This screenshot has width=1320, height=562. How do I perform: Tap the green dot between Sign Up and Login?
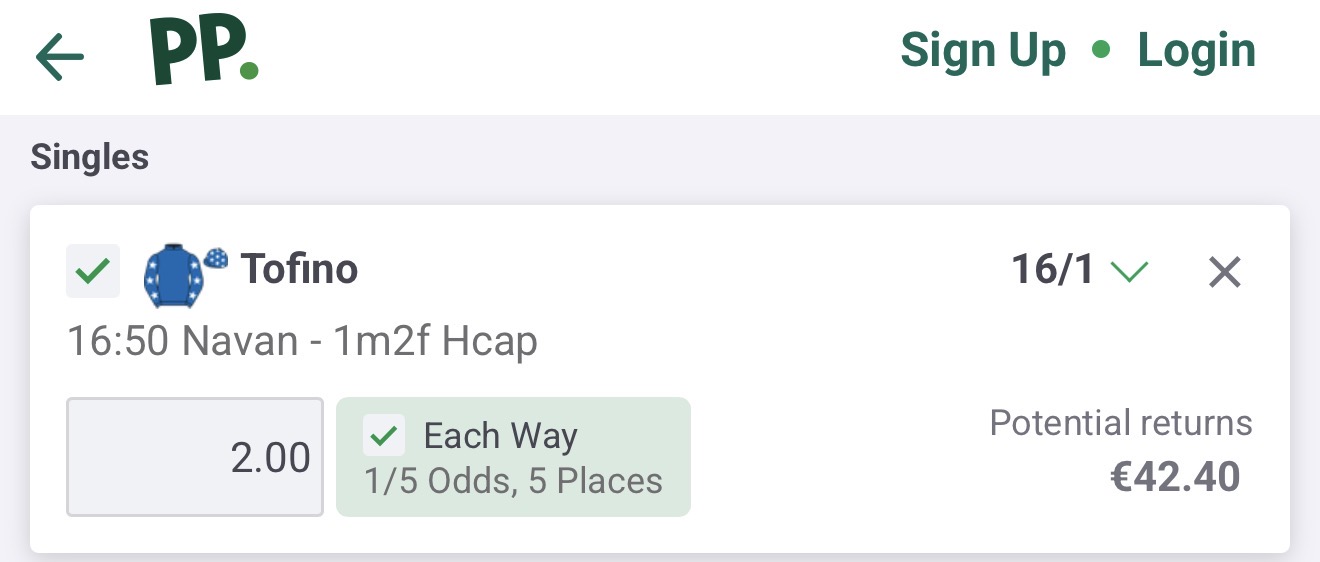point(1101,49)
